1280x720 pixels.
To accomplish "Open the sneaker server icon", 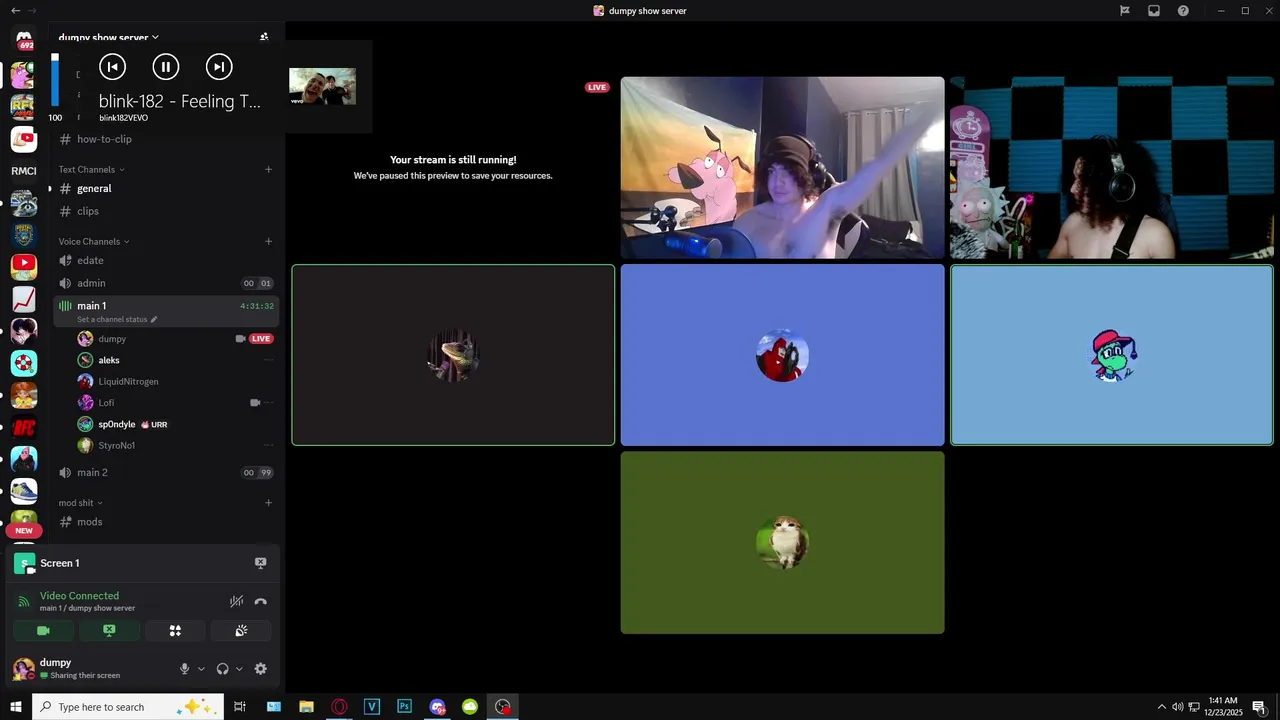I will [x=24, y=491].
